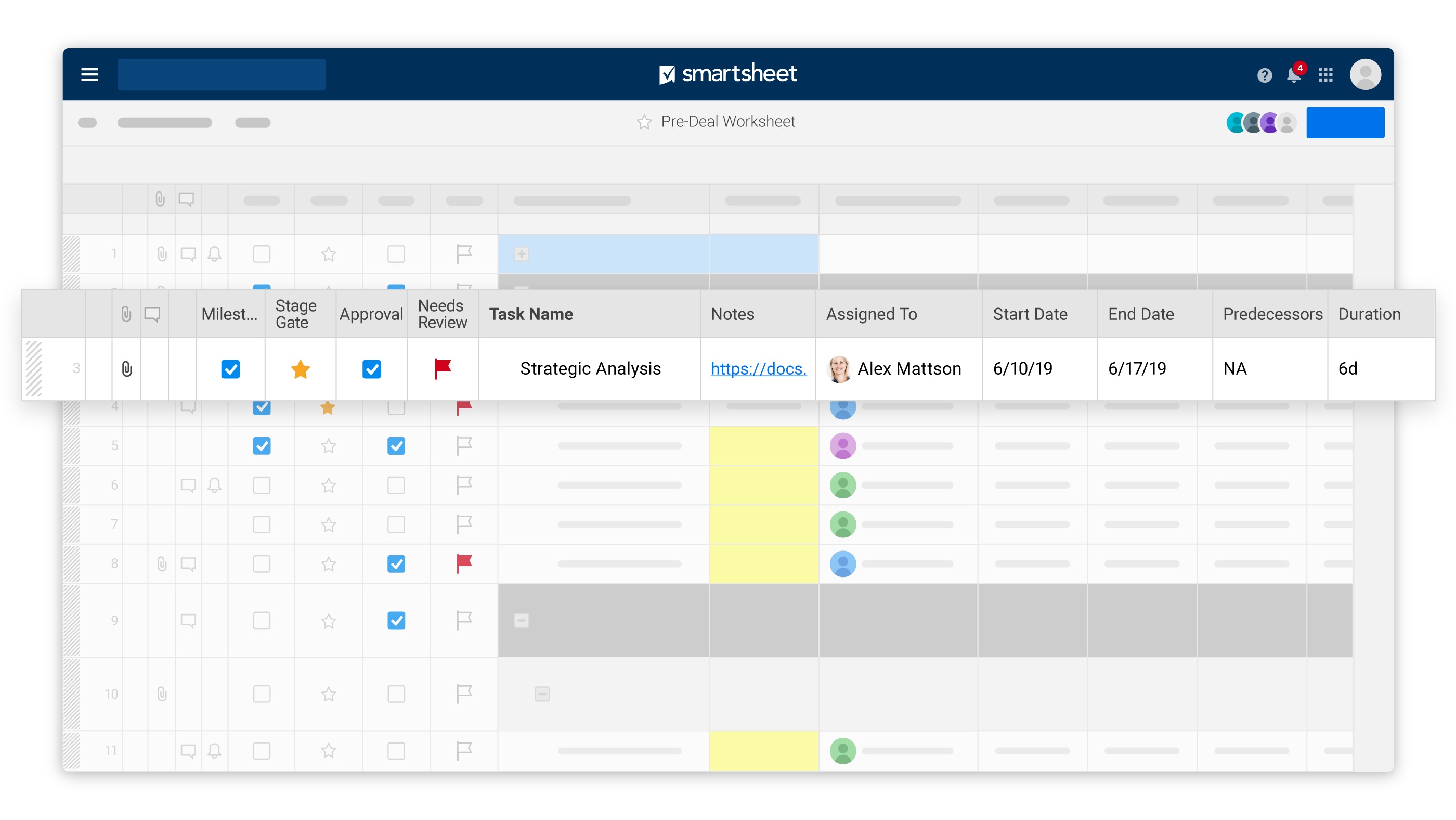
Task: Click the attachment icon in row 10
Action: (x=162, y=694)
